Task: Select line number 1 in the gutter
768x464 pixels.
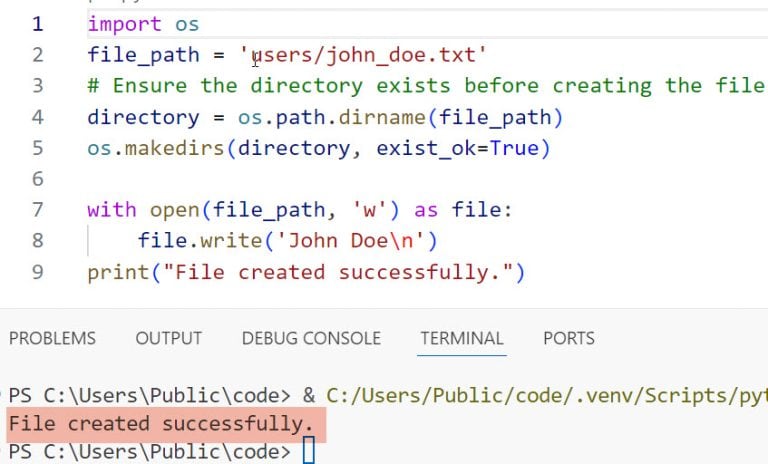Action: tap(38, 24)
